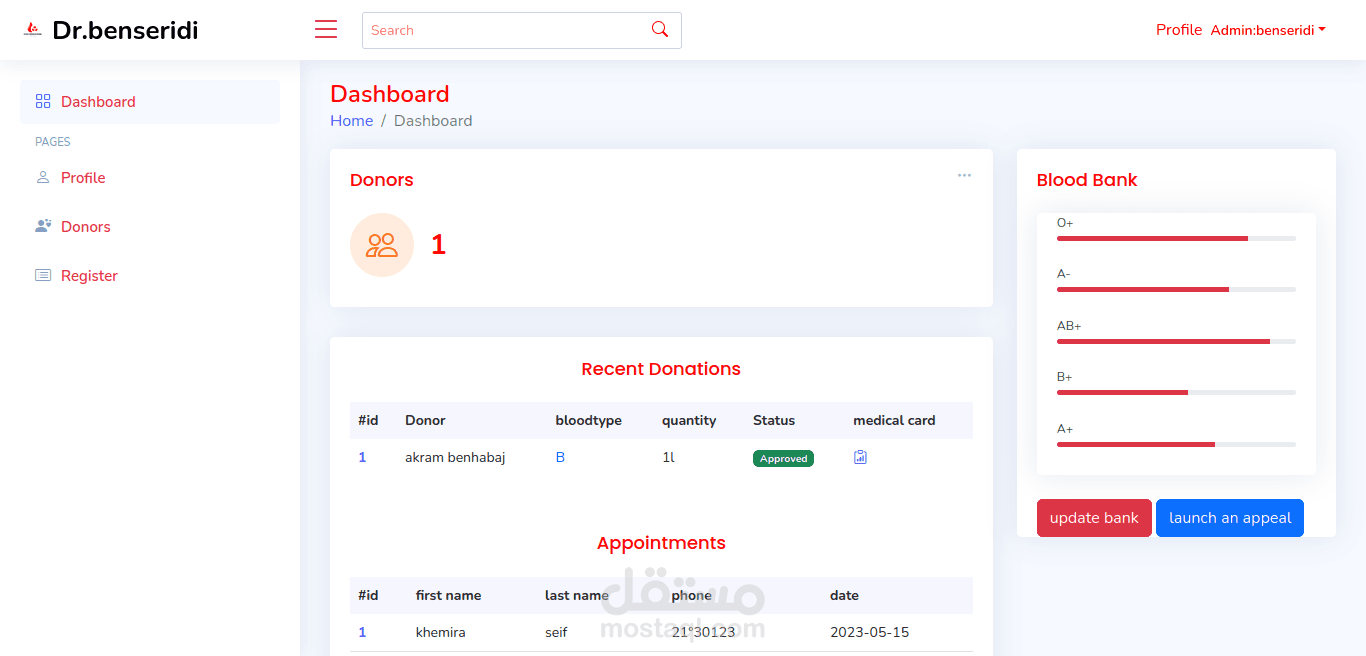Select the Dashboard grid icon in sidebar

click(42, 101)
